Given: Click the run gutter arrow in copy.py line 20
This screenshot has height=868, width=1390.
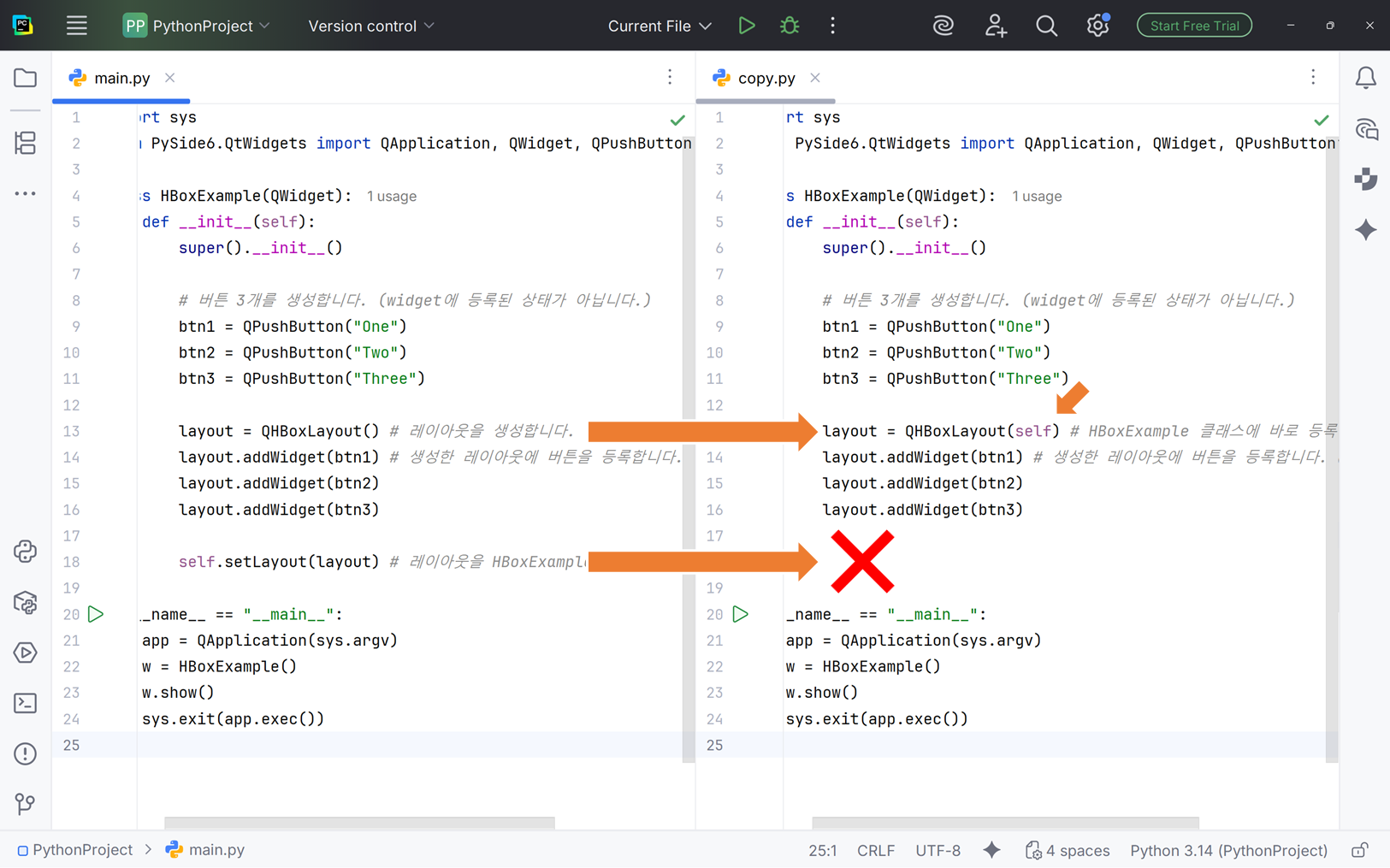Looking at the screenshot, I should point(741,614).
